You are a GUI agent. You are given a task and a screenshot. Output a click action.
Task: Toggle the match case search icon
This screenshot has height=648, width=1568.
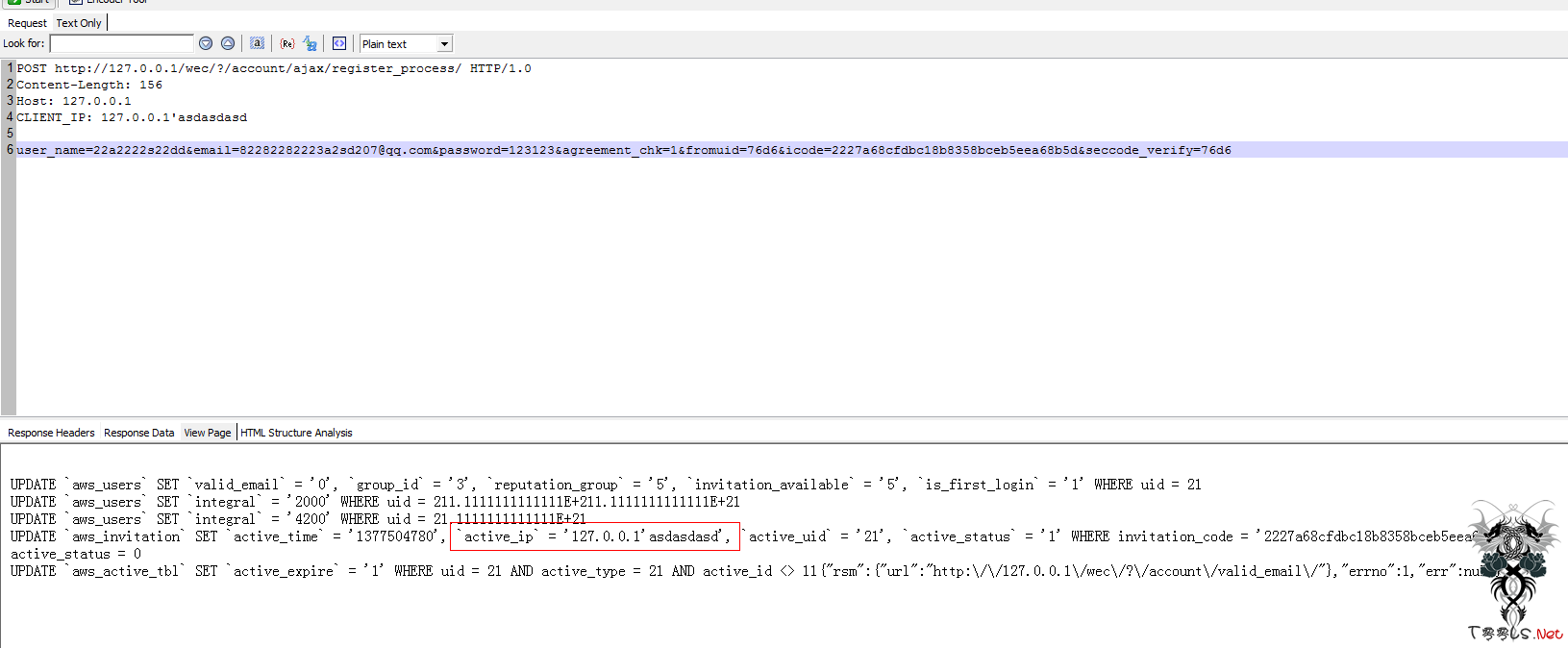coord(310,43)
